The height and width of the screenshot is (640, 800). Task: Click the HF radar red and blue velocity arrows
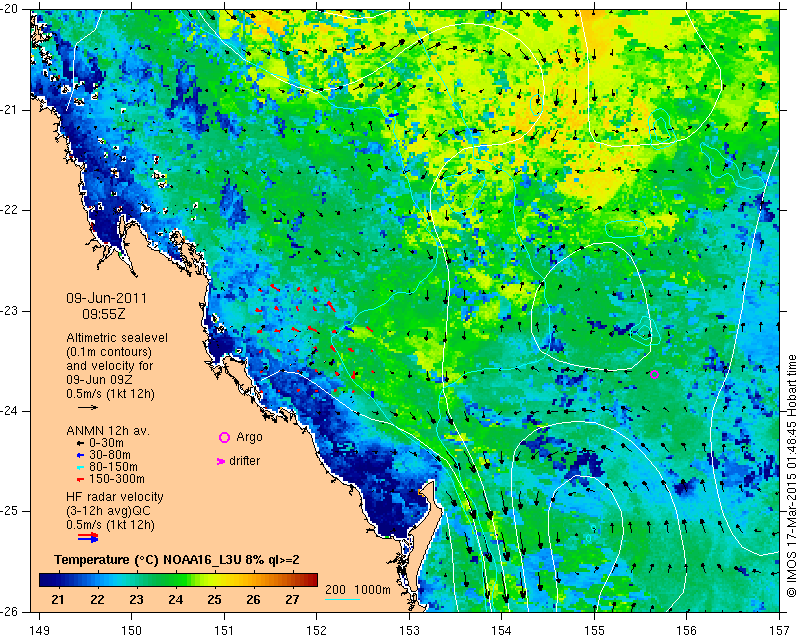pos(88,537)
